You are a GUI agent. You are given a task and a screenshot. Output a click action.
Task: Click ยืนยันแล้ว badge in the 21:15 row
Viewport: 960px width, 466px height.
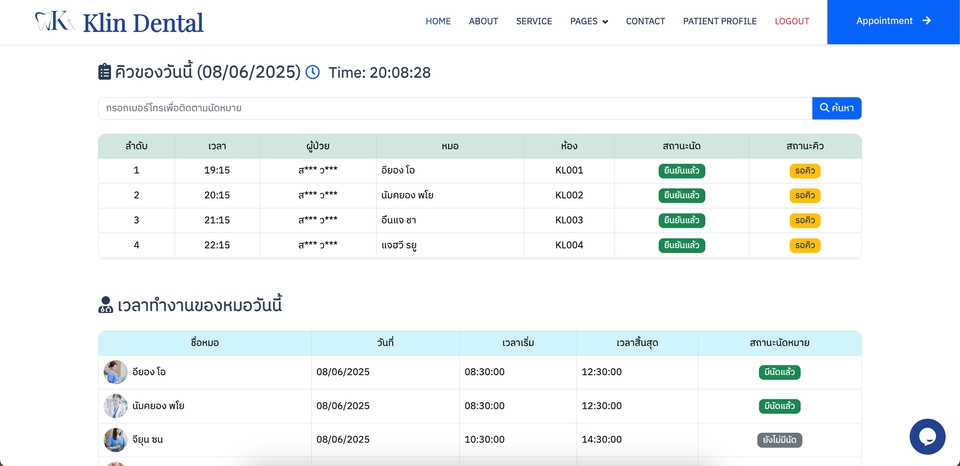coord(681,220)
